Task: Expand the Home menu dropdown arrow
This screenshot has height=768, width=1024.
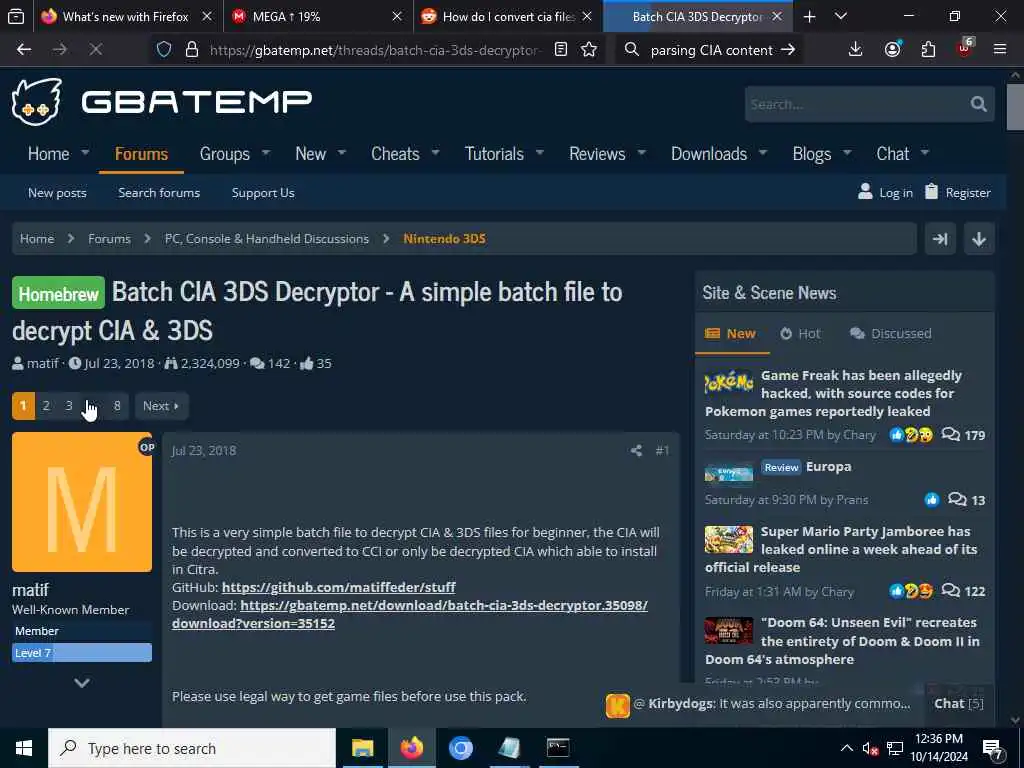Action: click(85, 153)
